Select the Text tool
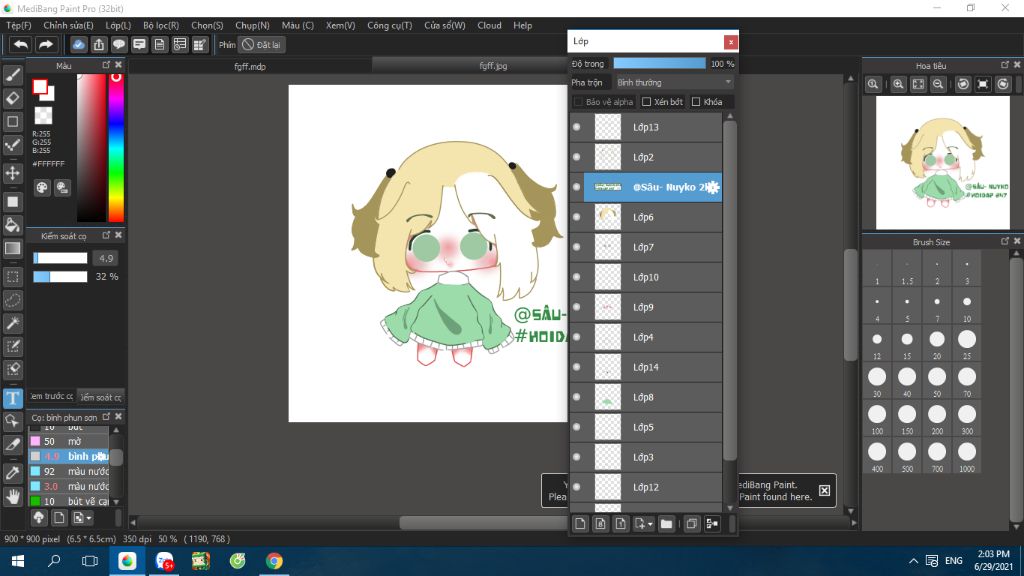The image size is (1024, 576). click(x=12, y=398)
